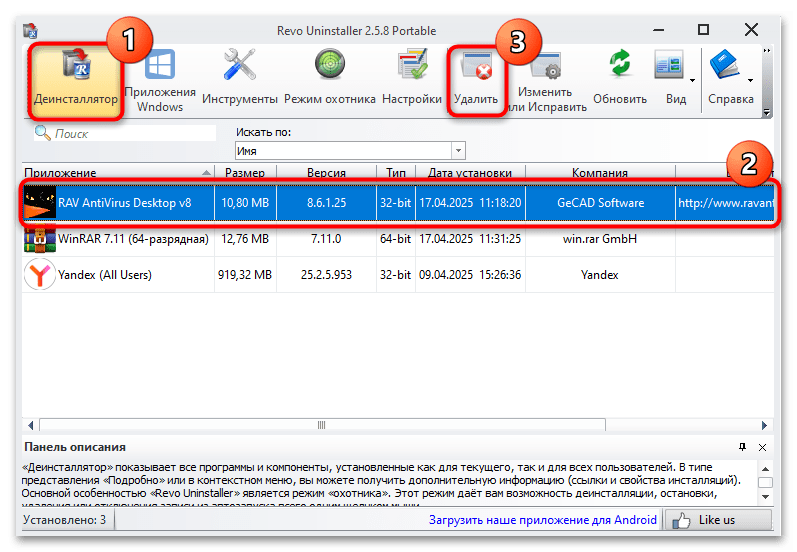Select RAV AntiVirus Desktop v8 row
The width and height of the screenshot is (797, 552).
pyautogui.click(x=398, y=202)
